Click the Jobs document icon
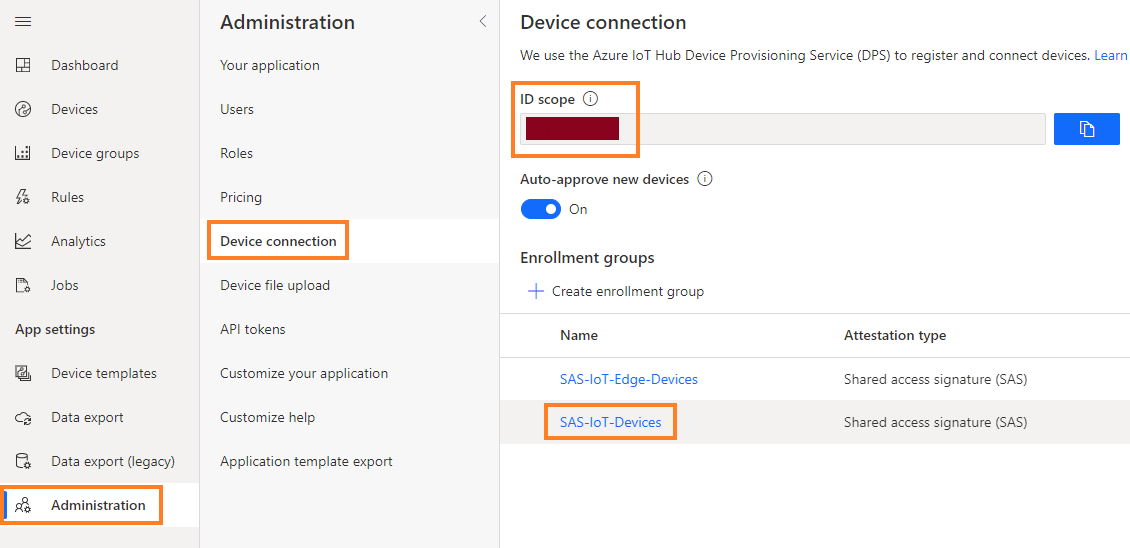Image resolution: width=1130 pixels, height=548 pixels. pos(23,286)
